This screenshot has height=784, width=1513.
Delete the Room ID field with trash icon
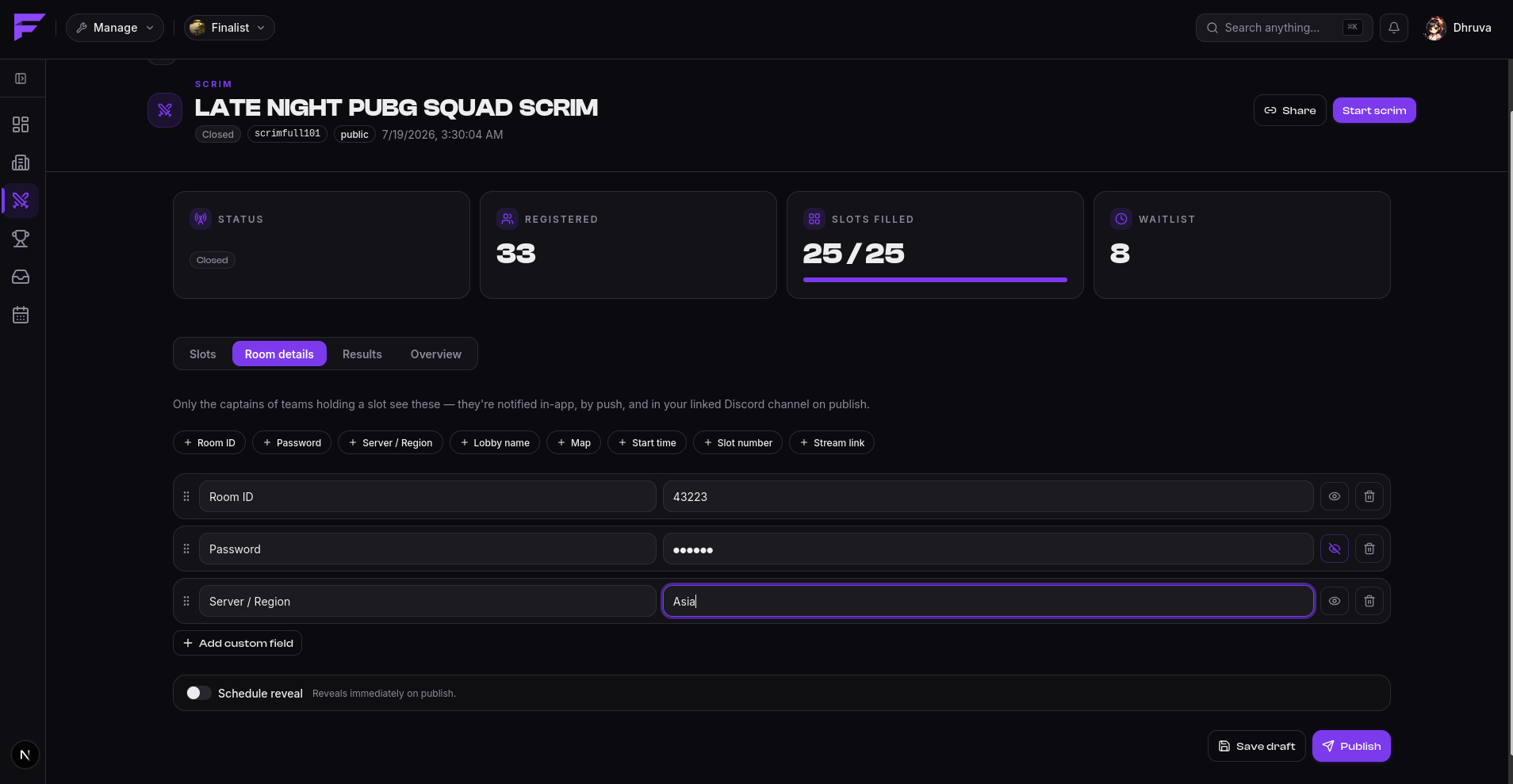pos(1369,496)
